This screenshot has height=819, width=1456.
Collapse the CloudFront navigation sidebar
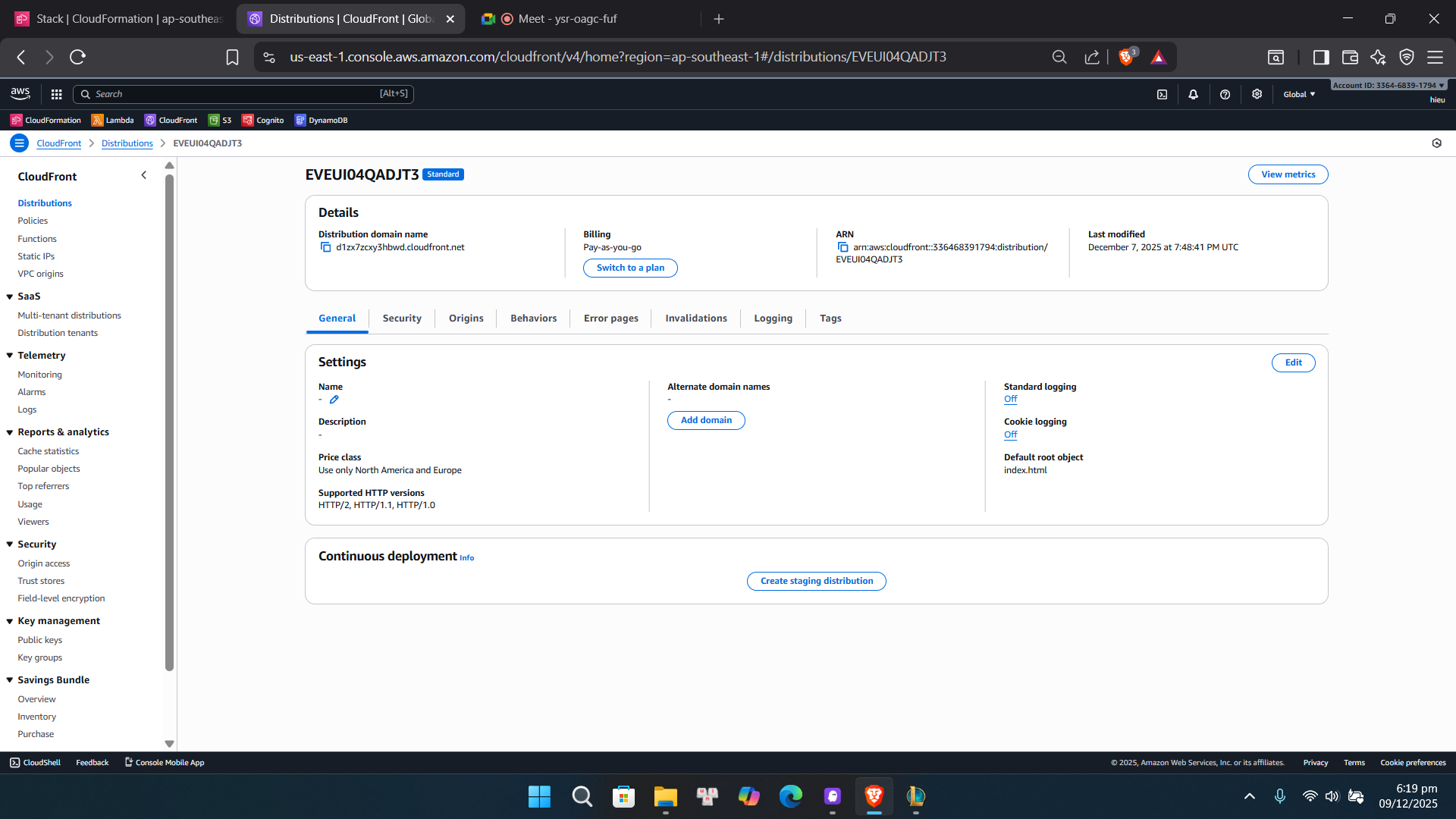[x=144, y=174]
